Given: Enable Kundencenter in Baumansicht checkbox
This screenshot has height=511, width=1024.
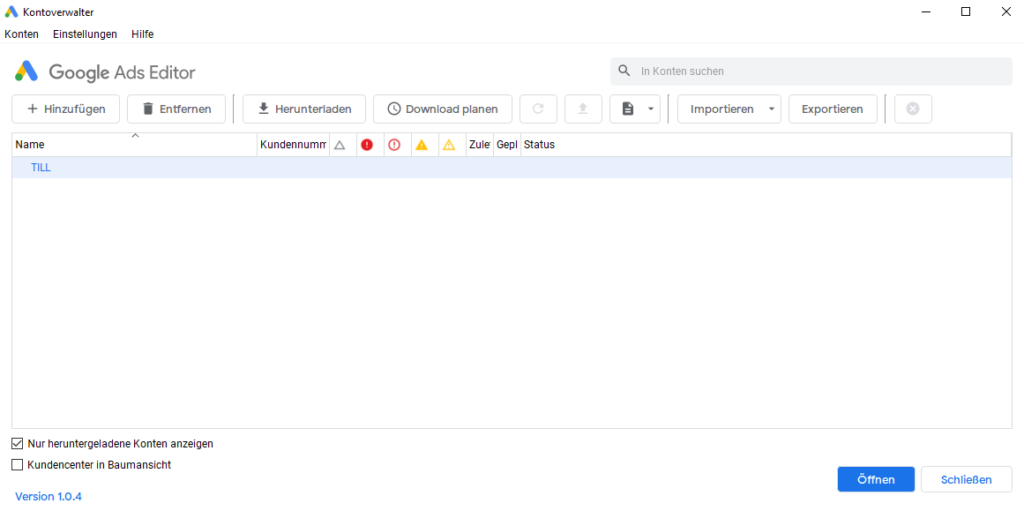Looking at the screenshot, I should [x=18, y=465].
